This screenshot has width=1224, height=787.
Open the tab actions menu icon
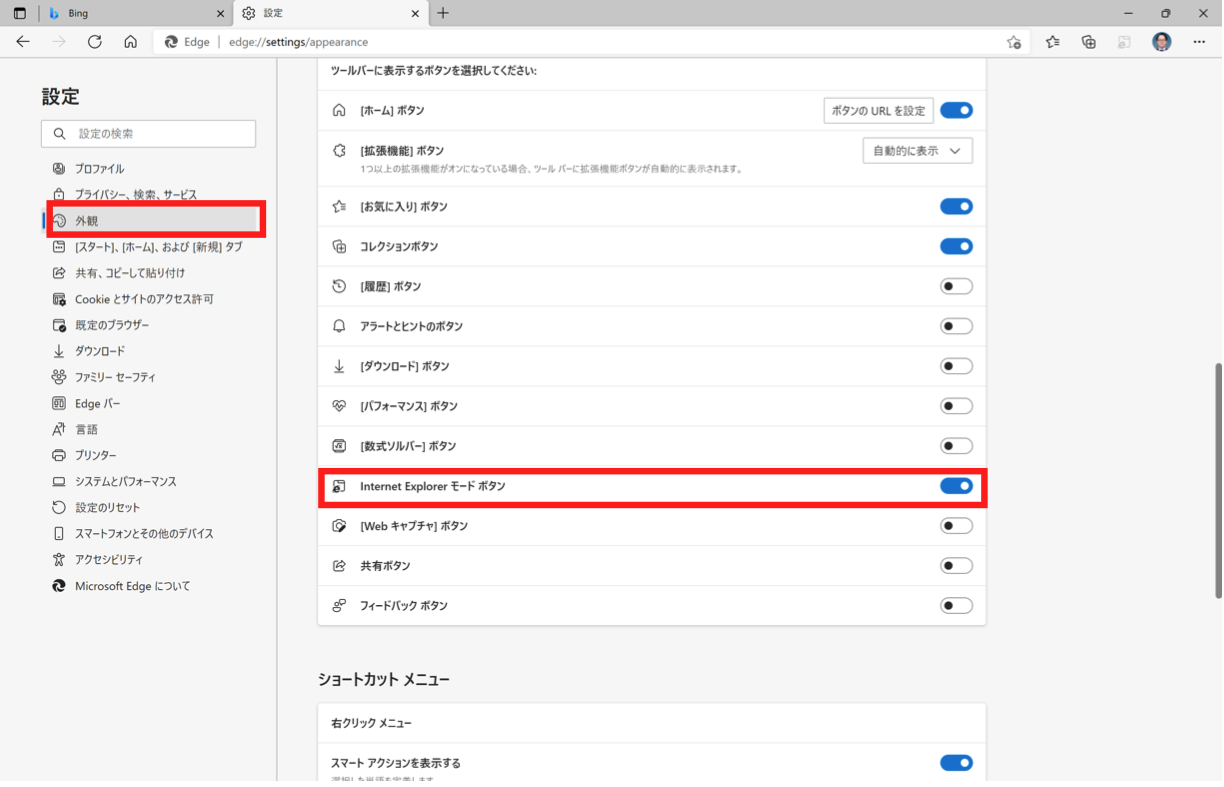point(19,13)
